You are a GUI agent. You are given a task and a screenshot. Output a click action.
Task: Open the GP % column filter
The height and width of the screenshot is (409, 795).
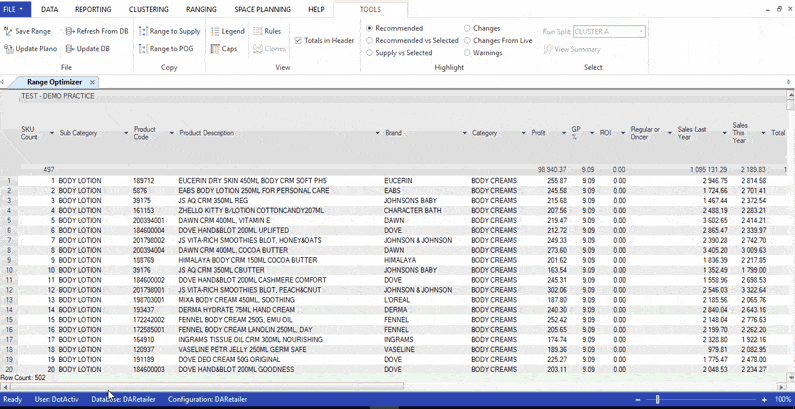(592, 133)
